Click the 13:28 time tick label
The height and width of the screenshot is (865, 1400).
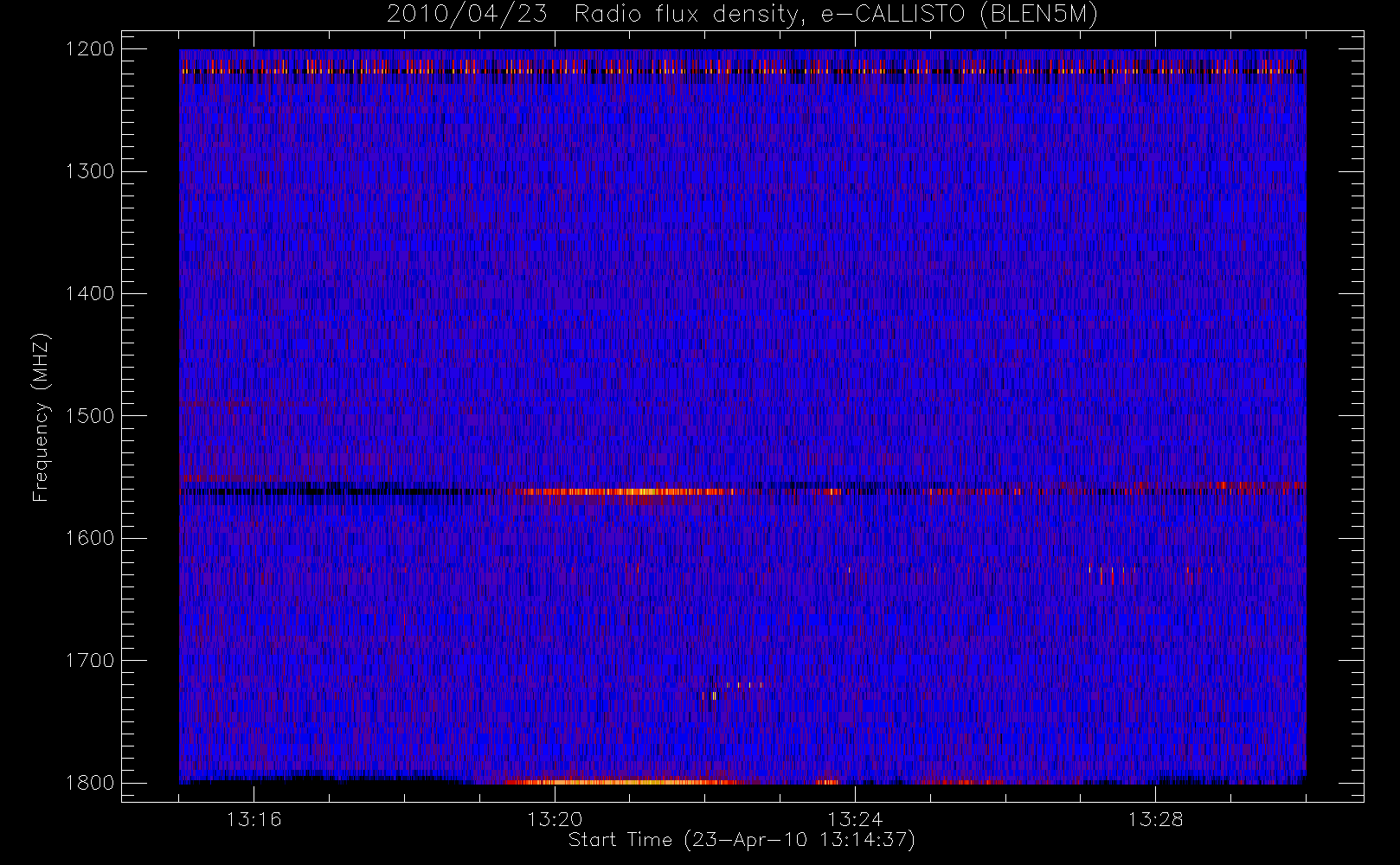1155,819
